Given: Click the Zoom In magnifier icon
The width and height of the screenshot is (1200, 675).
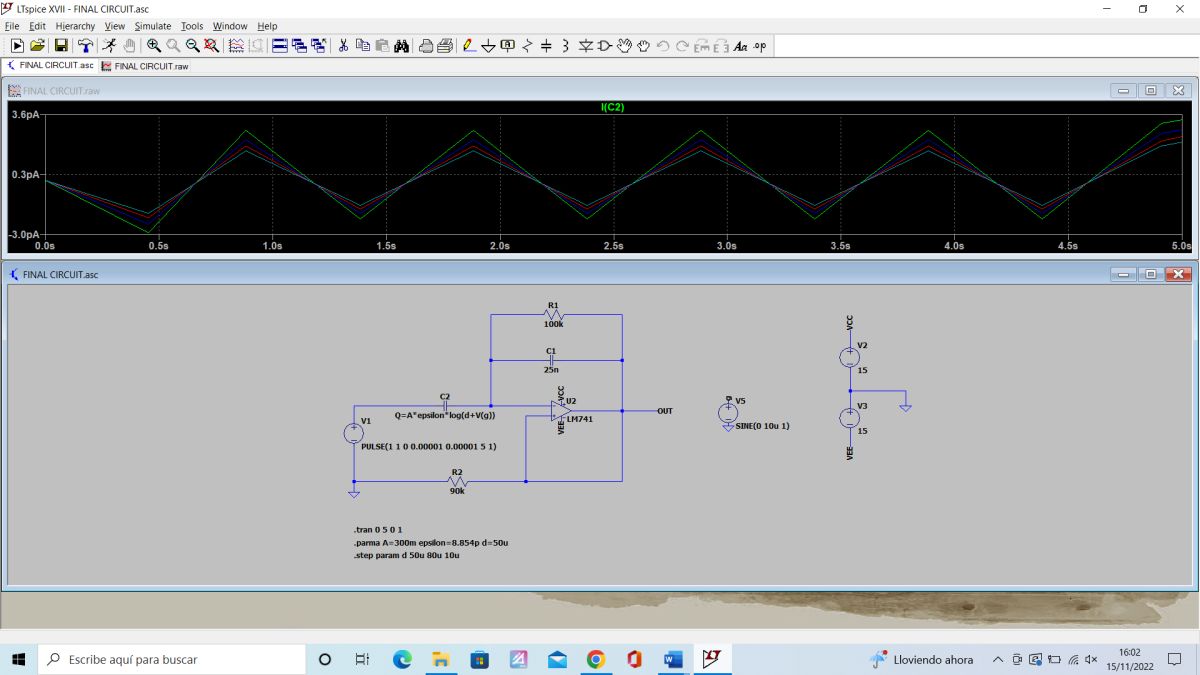Looking at the screenshot, I should (154, 46).
